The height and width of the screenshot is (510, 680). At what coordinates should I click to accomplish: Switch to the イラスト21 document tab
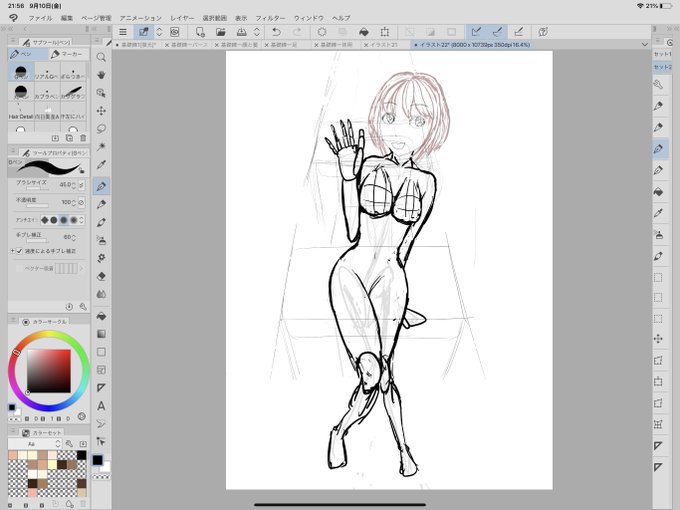click(x=384, y=45)
